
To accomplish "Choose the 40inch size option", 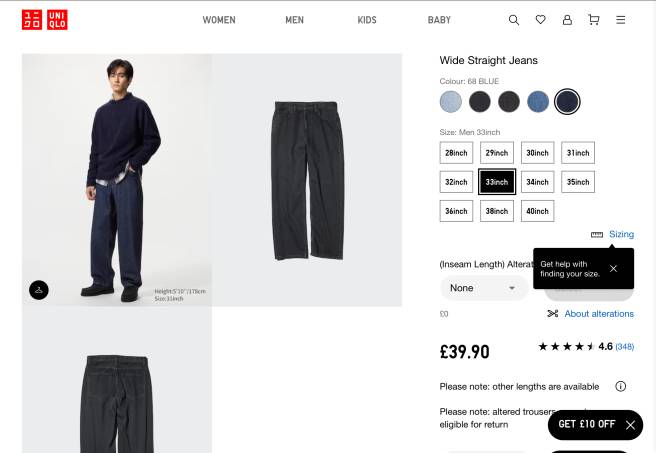I will [537, 211].
